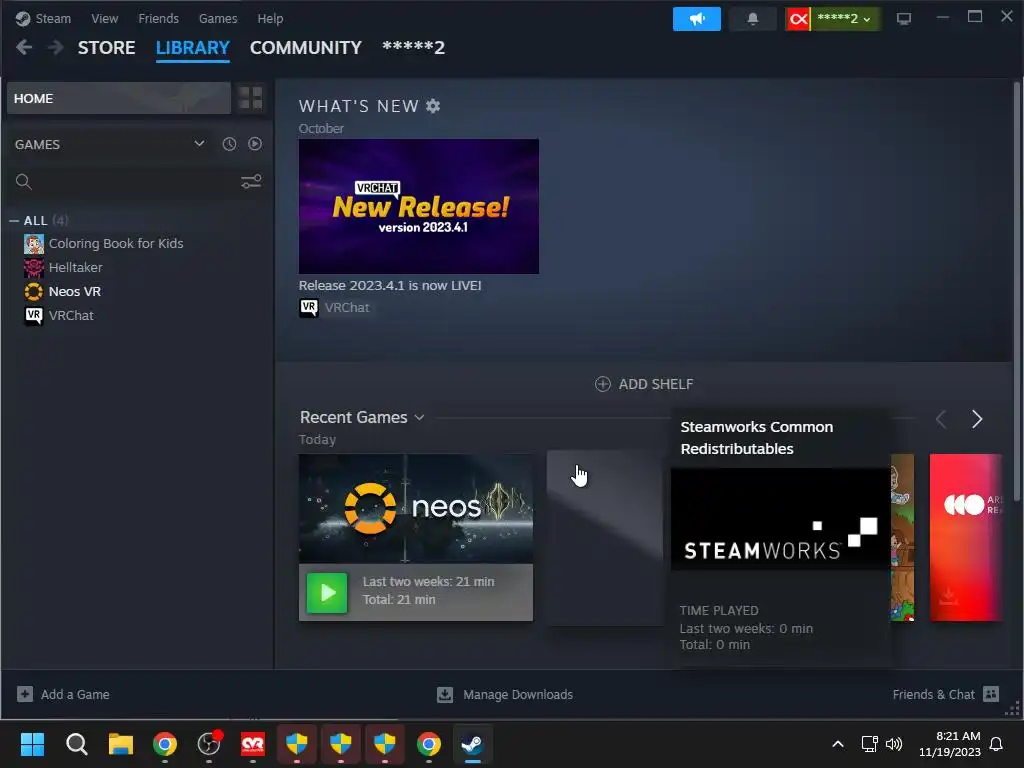Click the 'Last two weeks: 21 min' text

pos(428,581)
